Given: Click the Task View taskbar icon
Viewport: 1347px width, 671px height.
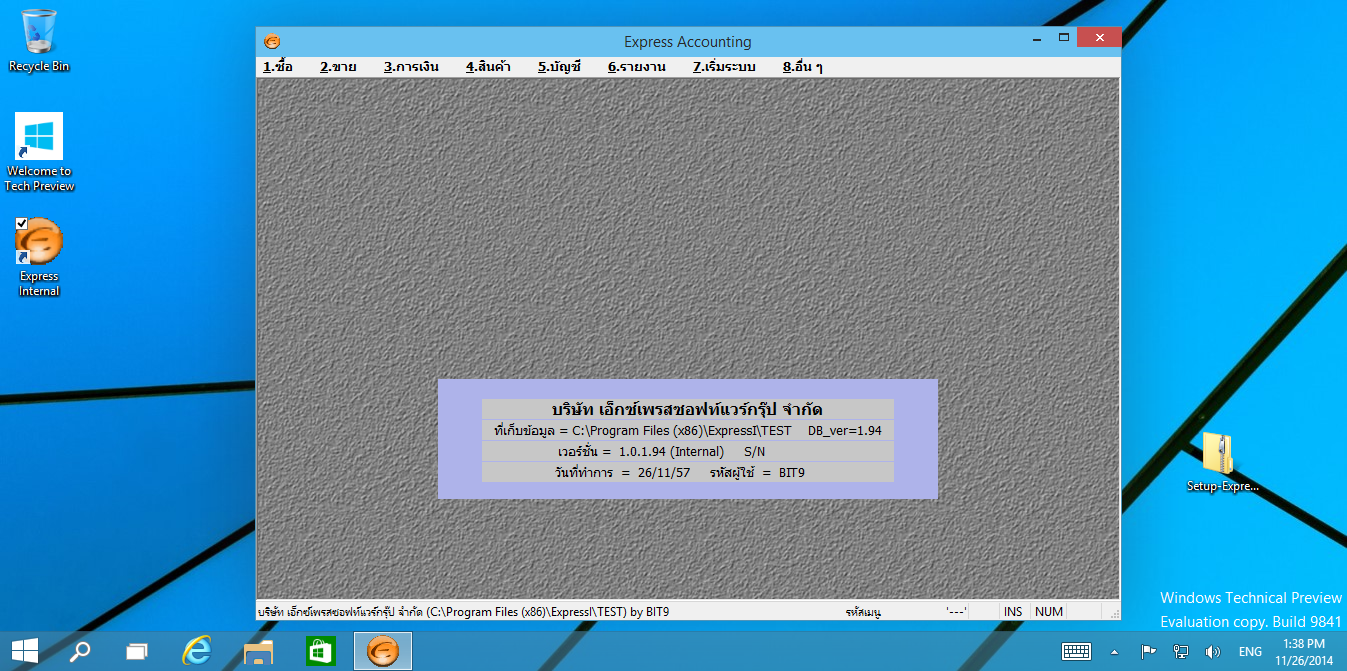Looking at the screenshot, I should pos(137,651).
